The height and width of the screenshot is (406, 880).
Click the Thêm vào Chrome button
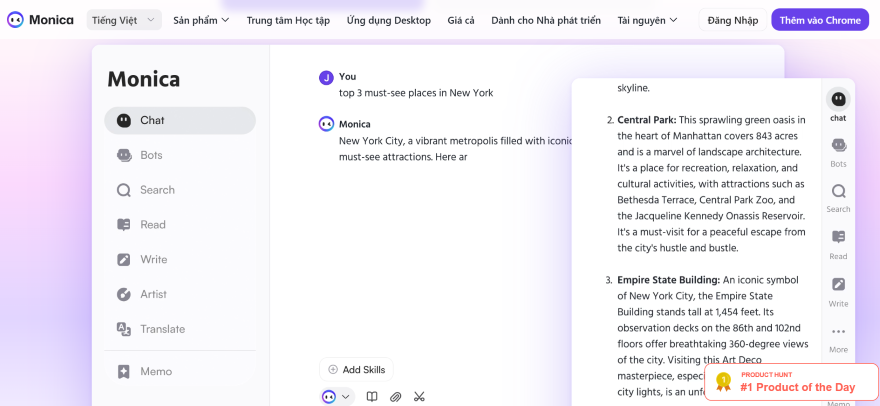coord(820,20)
